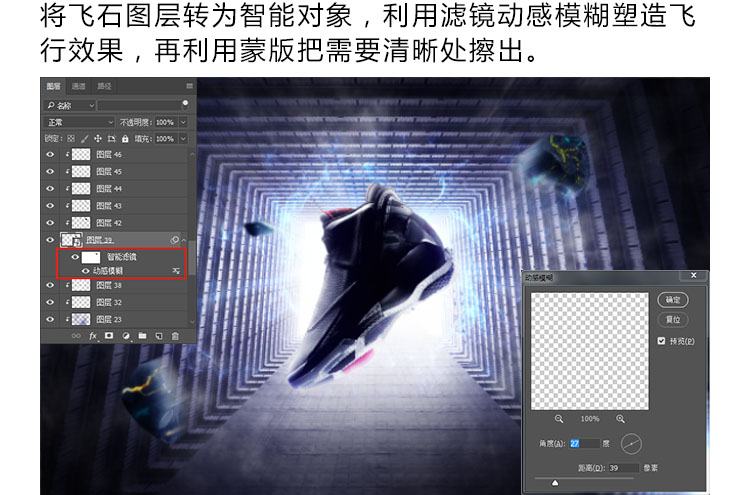Select layer named 图层 43
This screenshot has width=750, height=495.
click(109, 206)
